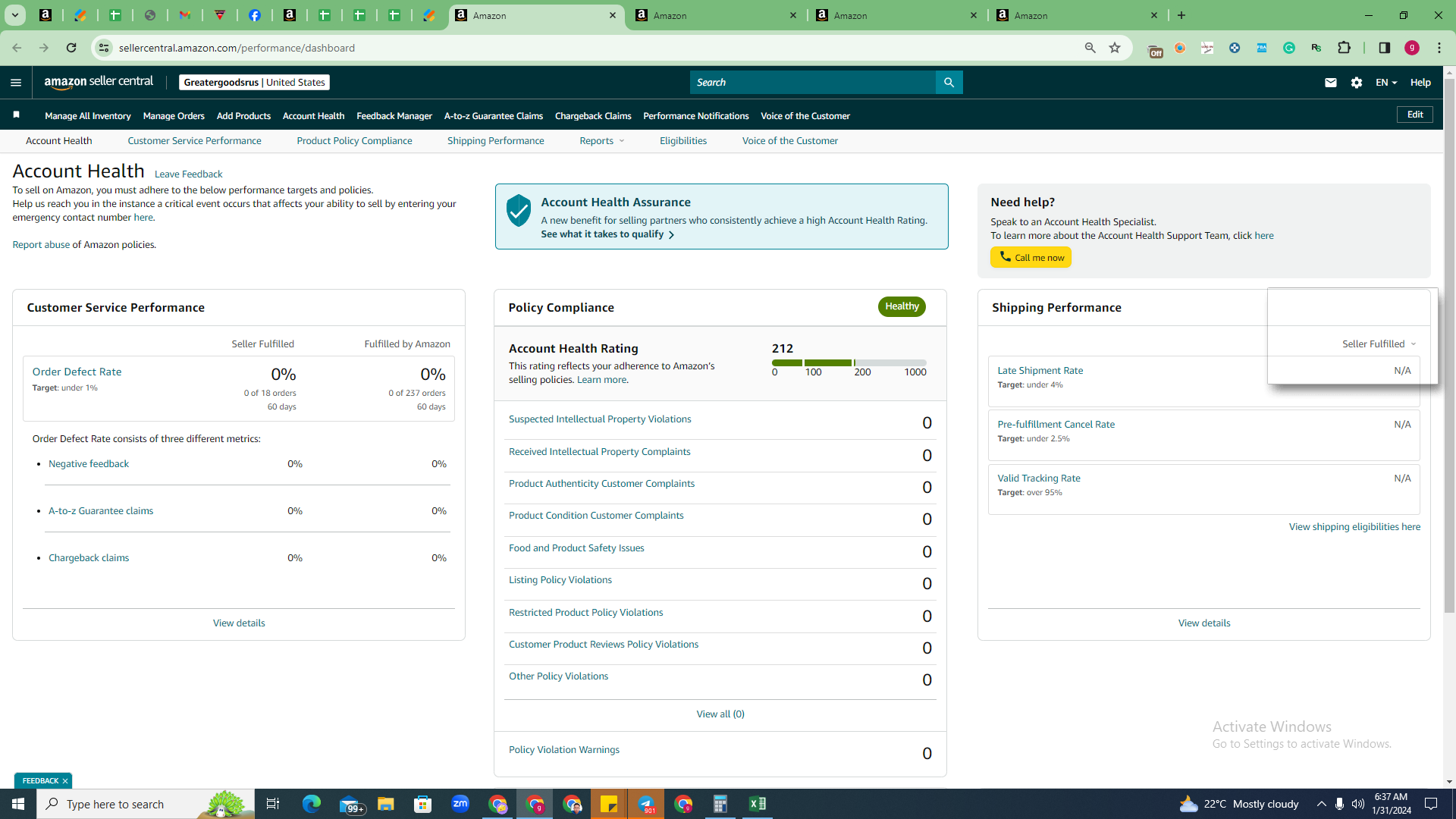The width and height of the screenshot is (1456, 819).
Task: Open the Eligibilities tab
Action: (x=683, y=141)
